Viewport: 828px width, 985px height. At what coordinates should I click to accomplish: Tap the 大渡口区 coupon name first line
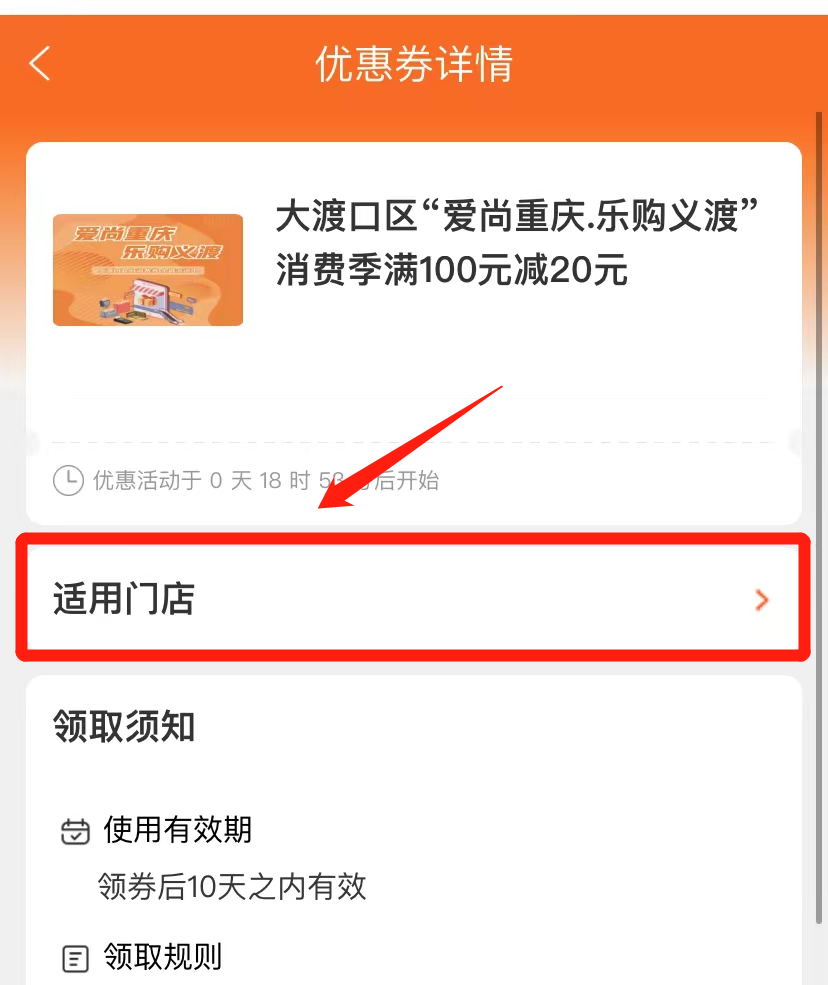pyautogui.click(x=517, y=216)
